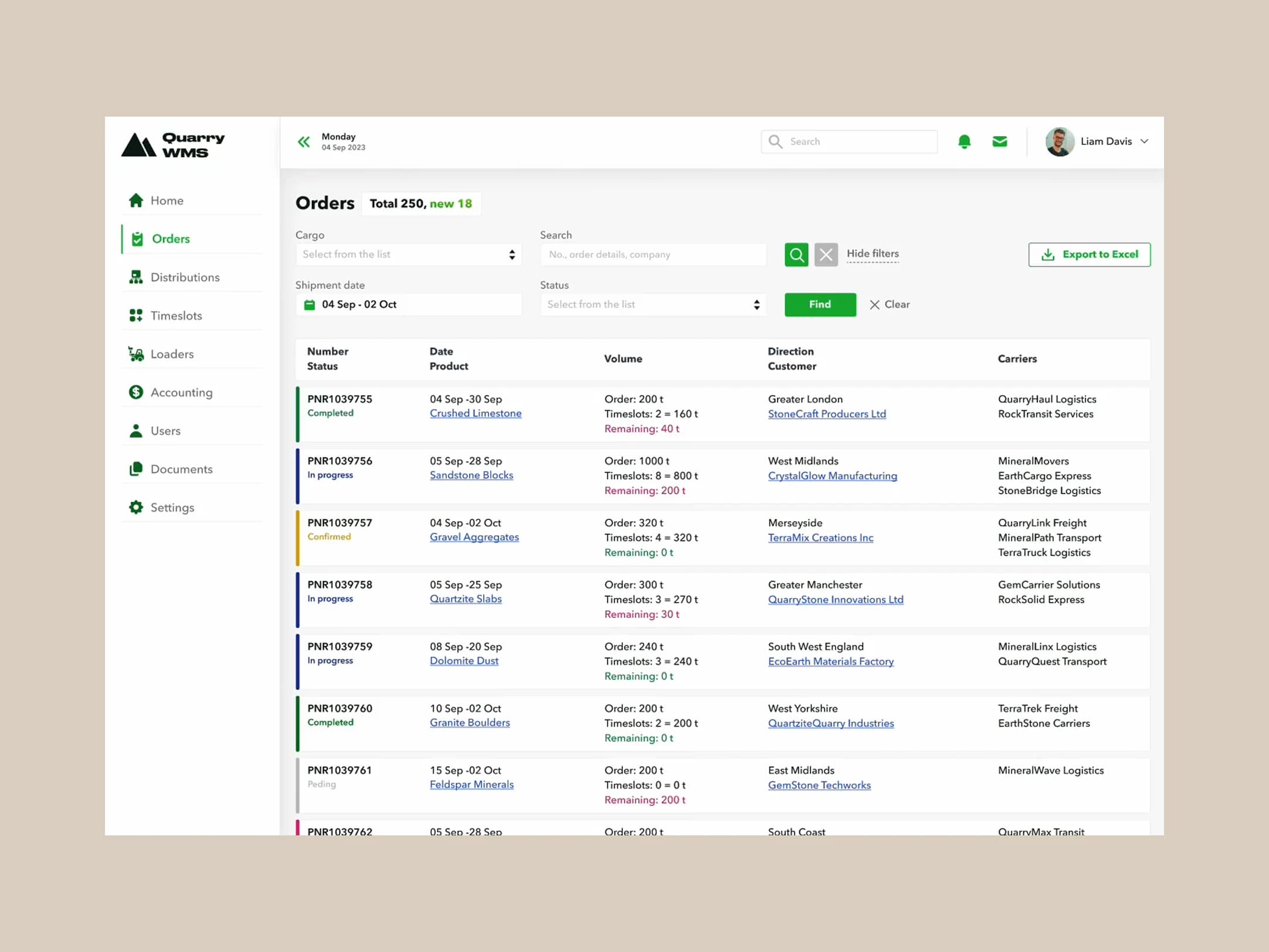This screenshot has height=952, width=1269.
Task: Open TerraMix Creations Inc customer link
Action: pyautogui.click(x=820, y=538)
